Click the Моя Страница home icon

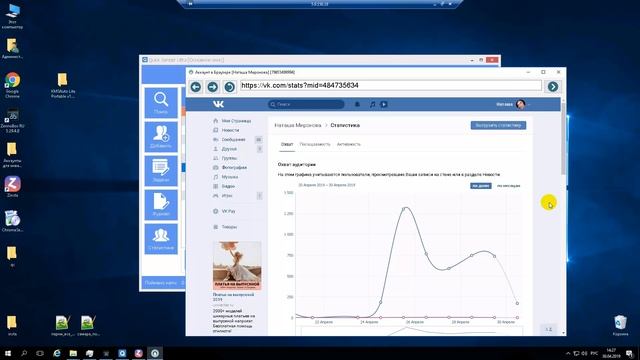(x=216, y=121)
